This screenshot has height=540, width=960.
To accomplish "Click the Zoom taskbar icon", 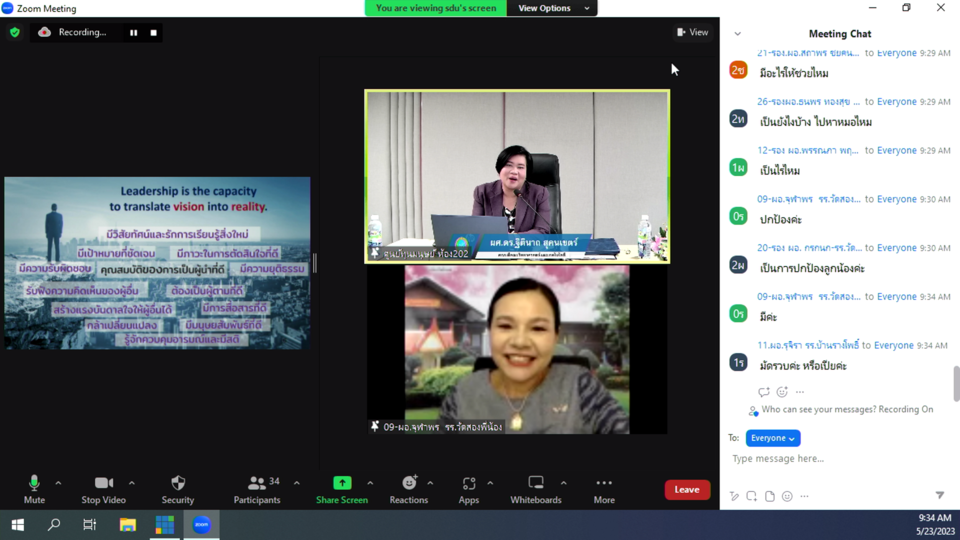I will (201, 525).
